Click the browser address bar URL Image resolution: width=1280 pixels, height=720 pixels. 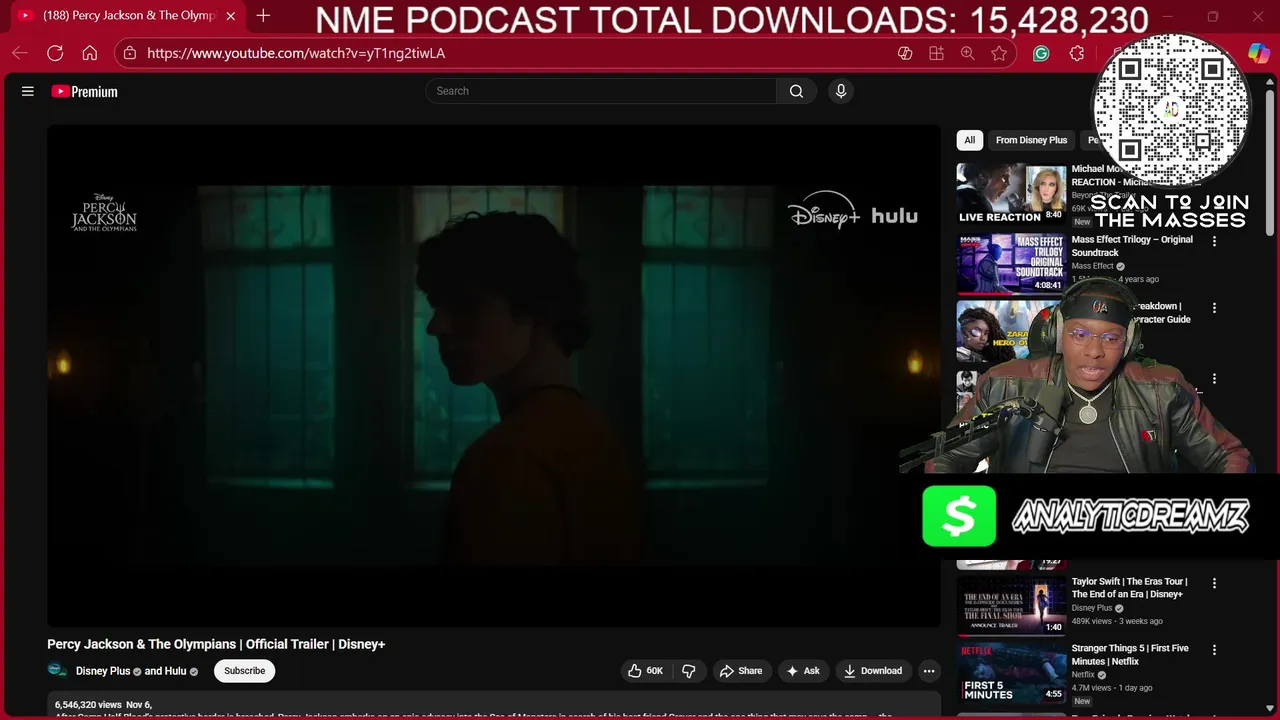(x=296, y=53)
